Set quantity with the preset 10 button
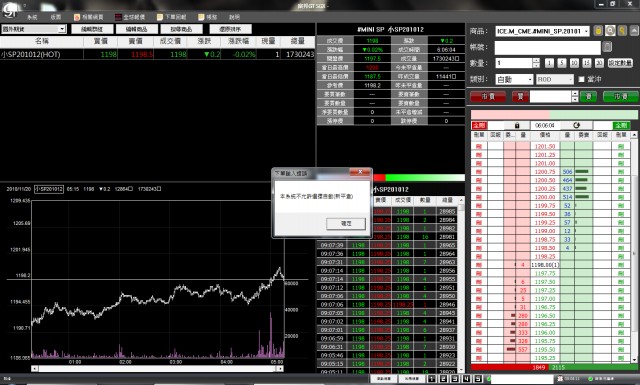Viewport: 640px width, 385px height. [574, 63]
